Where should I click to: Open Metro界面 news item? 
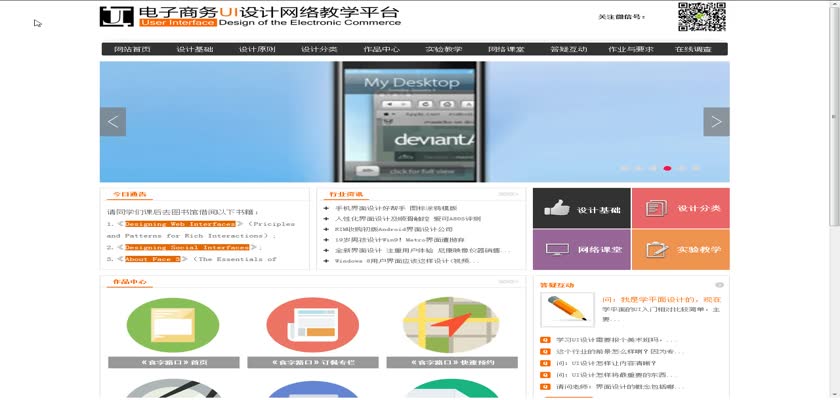click(x=400, y=240)
